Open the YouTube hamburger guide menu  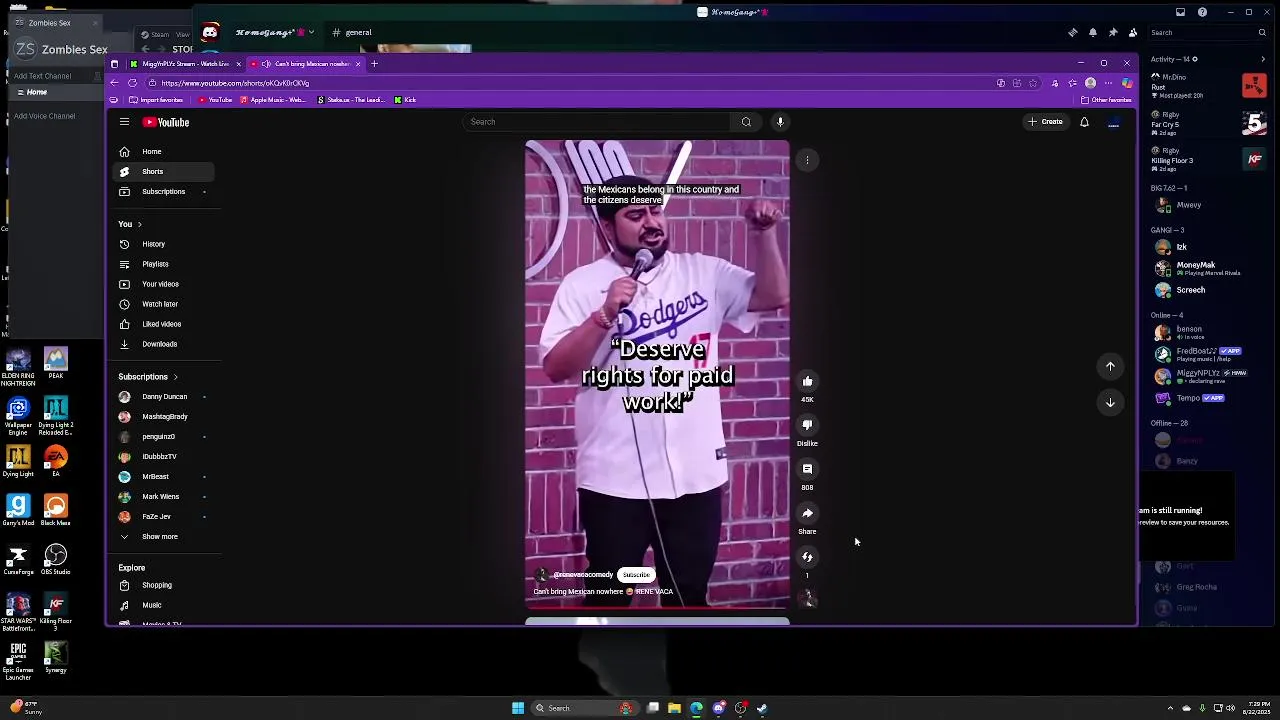pyautogui.click(x=124, y=122)
